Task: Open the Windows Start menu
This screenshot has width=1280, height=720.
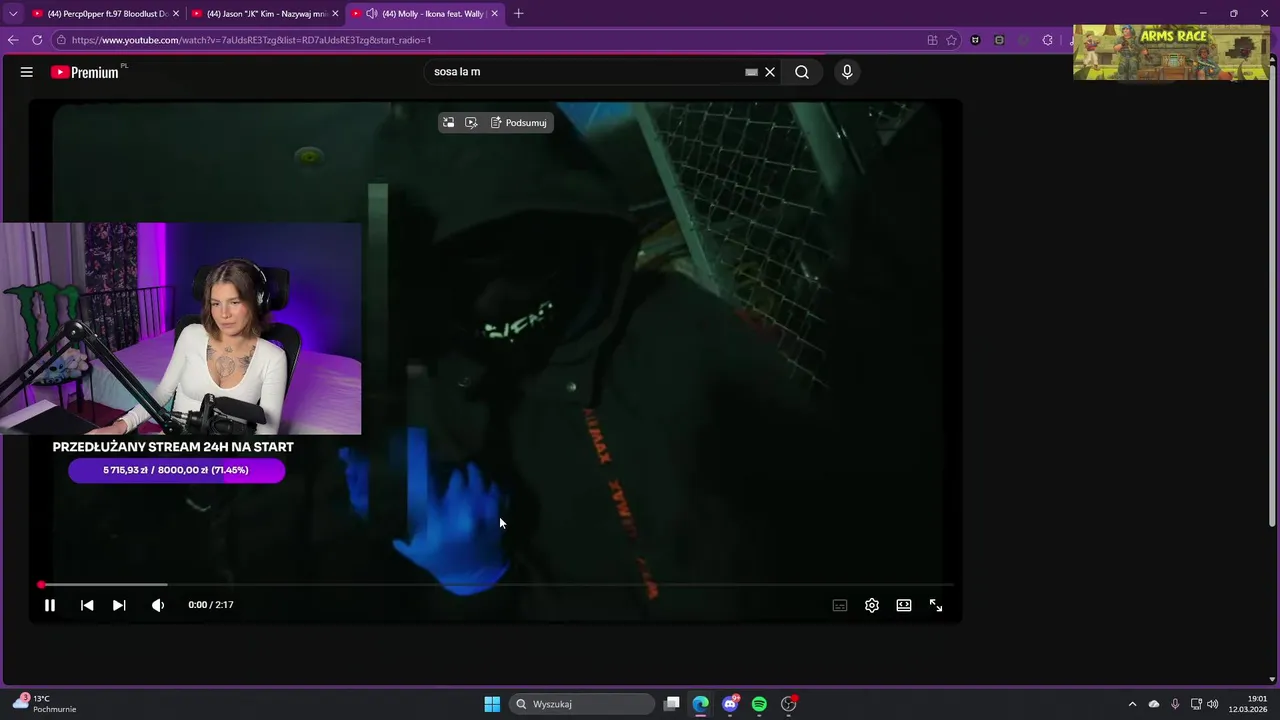Action: click(x=492, y=704)
